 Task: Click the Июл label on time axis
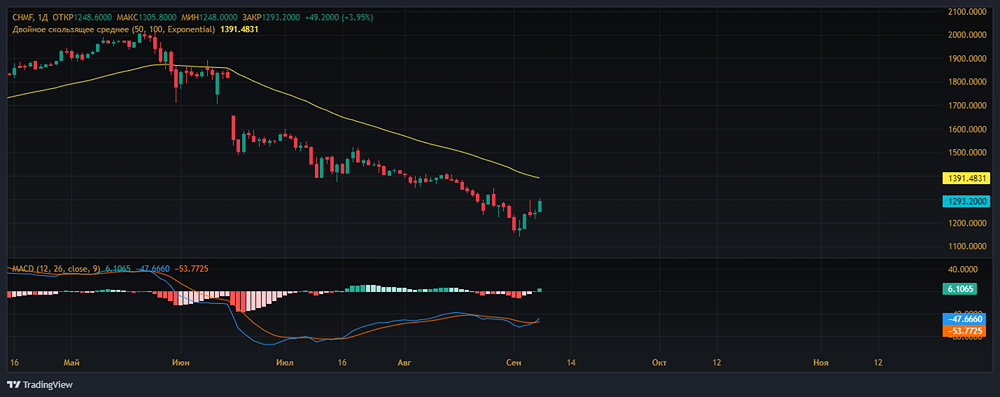point(284,363)
